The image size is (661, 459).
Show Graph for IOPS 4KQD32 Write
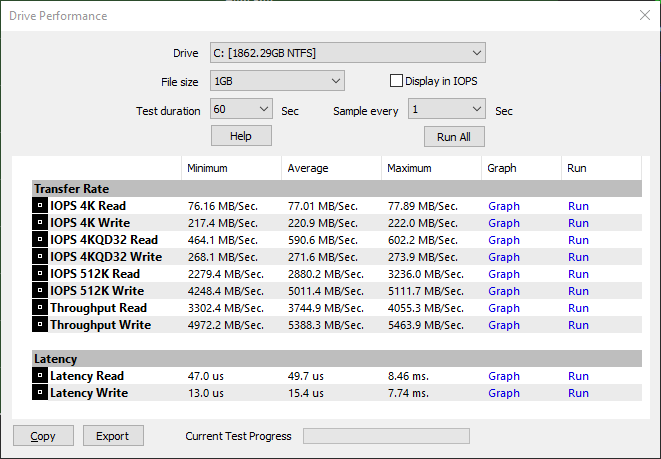point(504,257)
